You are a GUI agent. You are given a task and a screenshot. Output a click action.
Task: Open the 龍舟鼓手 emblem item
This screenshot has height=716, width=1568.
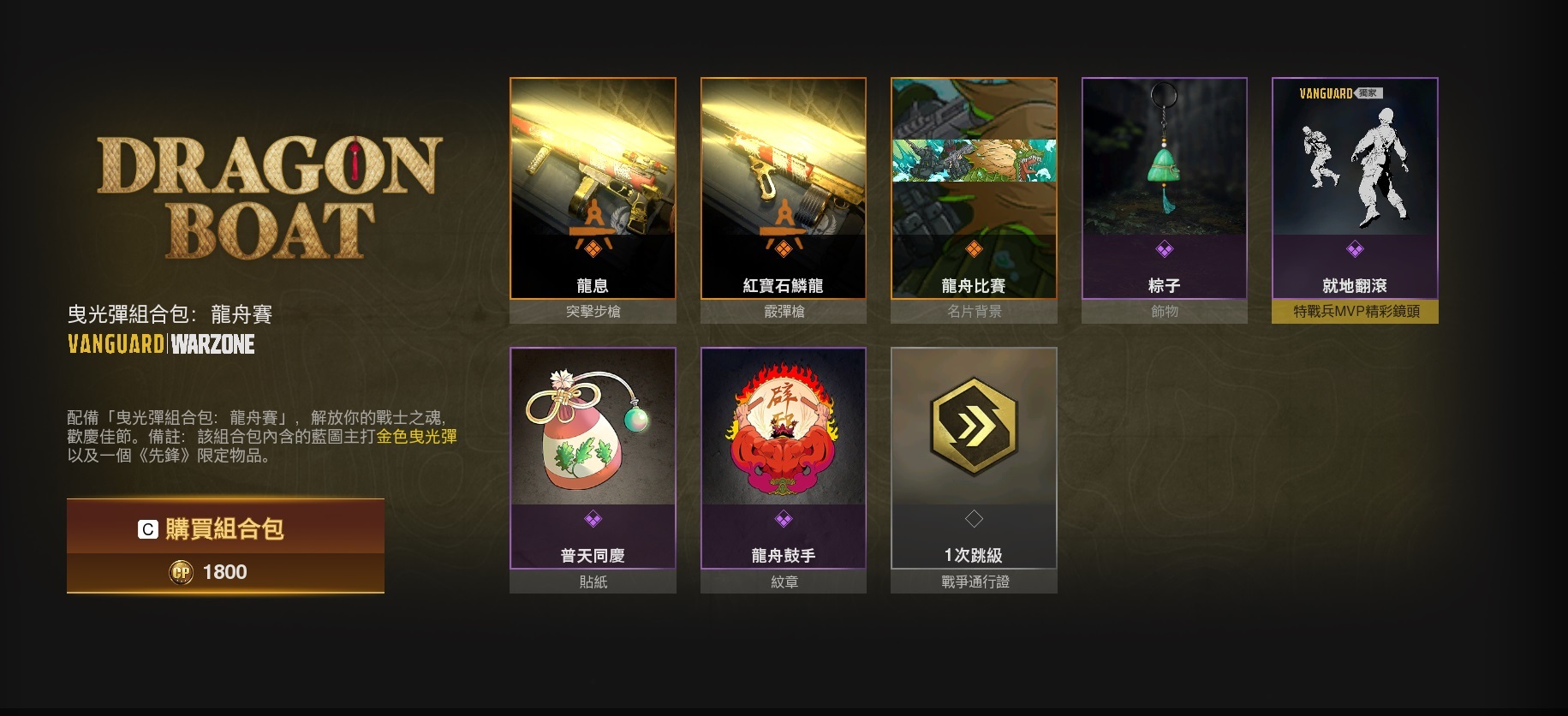784,470
